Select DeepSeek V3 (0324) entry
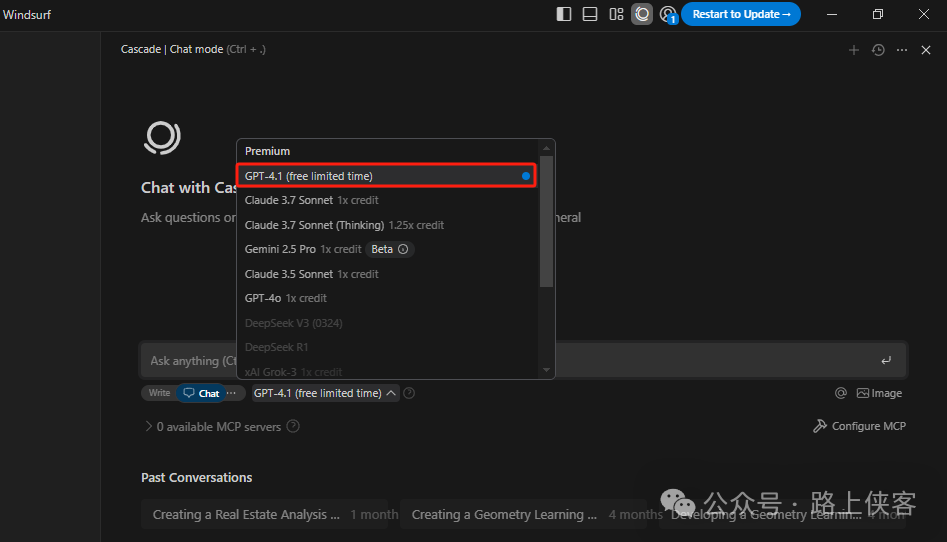This screenshot has width=947, height=542. coord(387,323)
